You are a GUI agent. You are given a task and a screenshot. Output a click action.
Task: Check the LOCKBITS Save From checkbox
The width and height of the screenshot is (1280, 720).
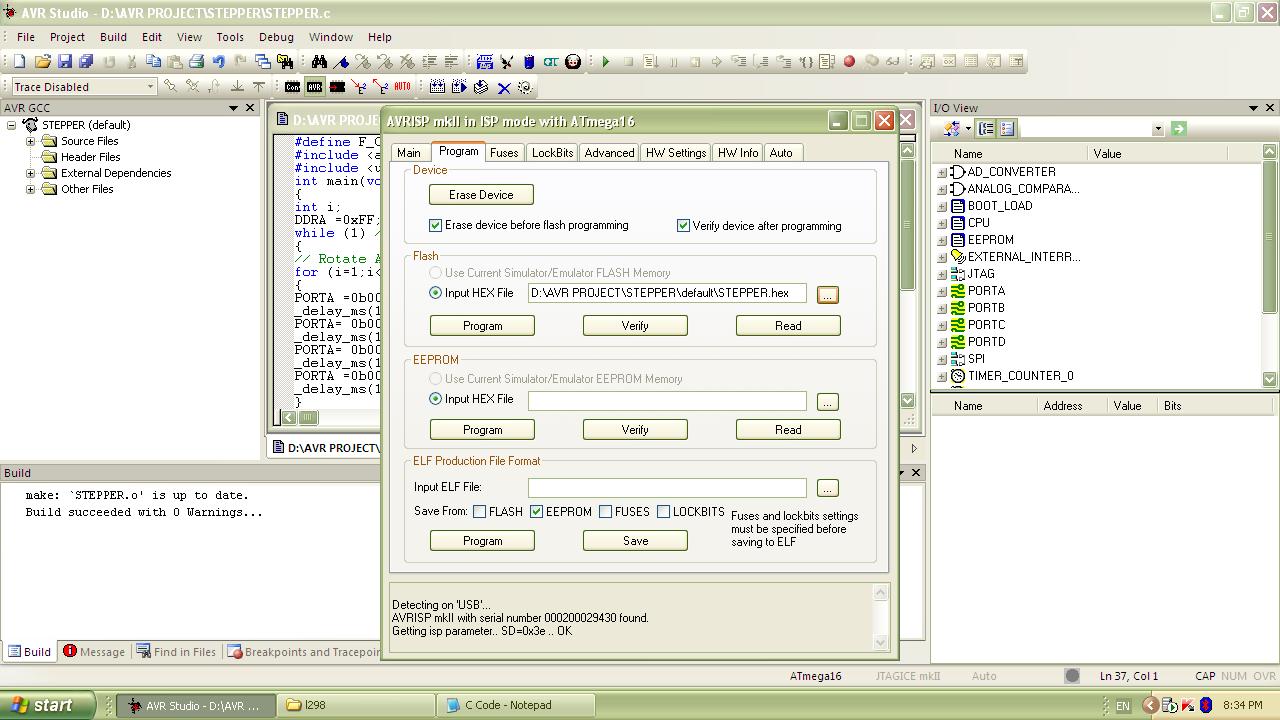pos(664,512)
